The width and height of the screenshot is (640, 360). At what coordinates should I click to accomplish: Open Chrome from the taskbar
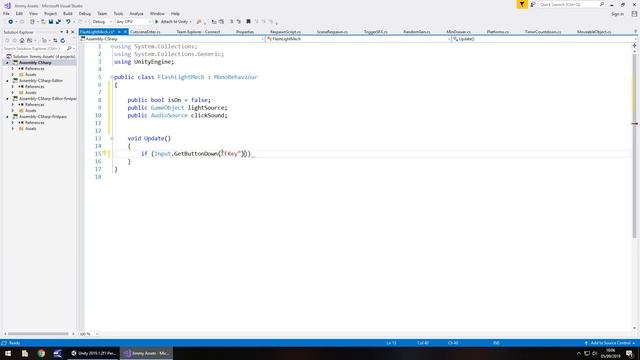click(41, 353)
